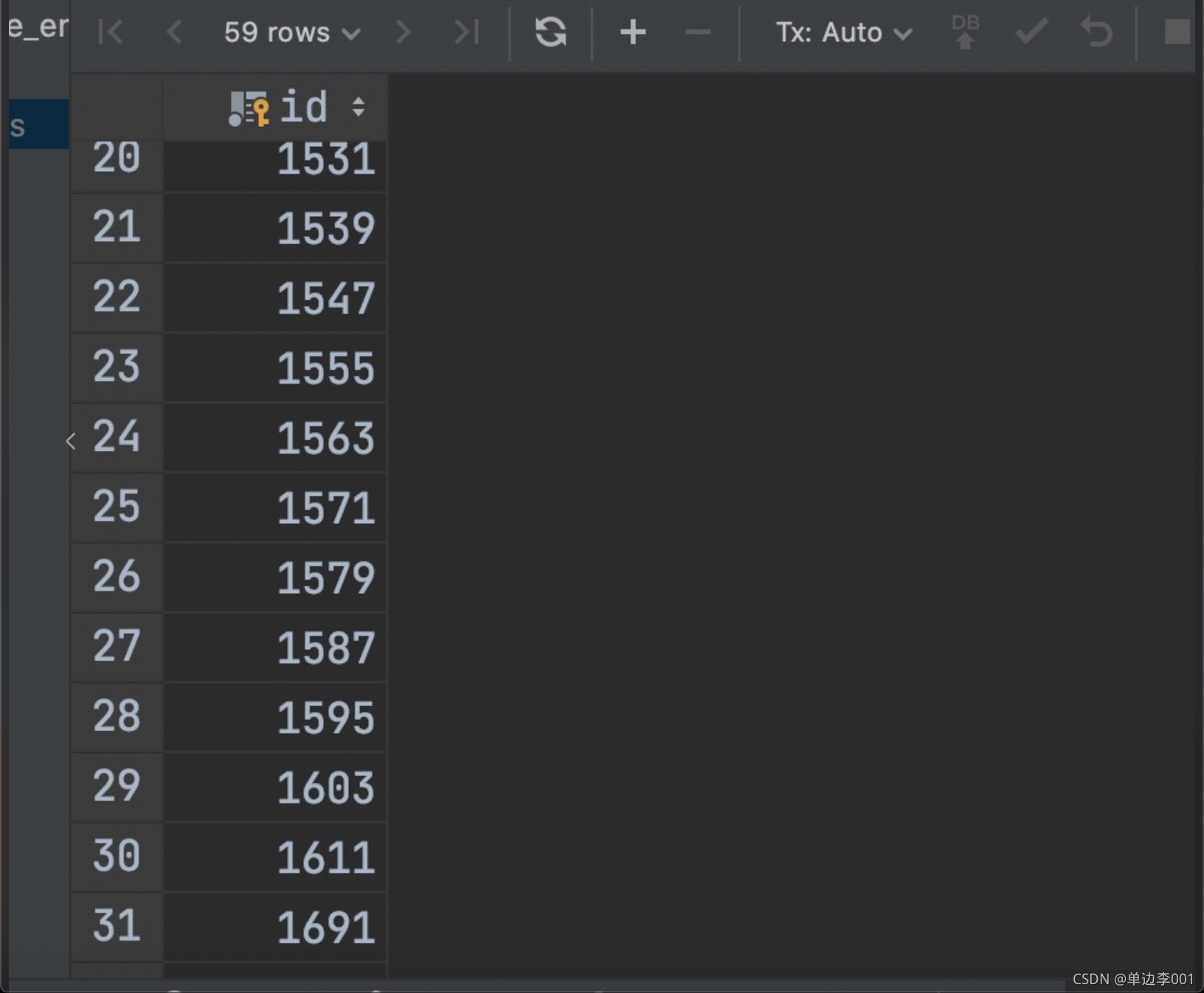Select row number 27
This screenshot has height=993, width=1204.
tap(117, 647)
